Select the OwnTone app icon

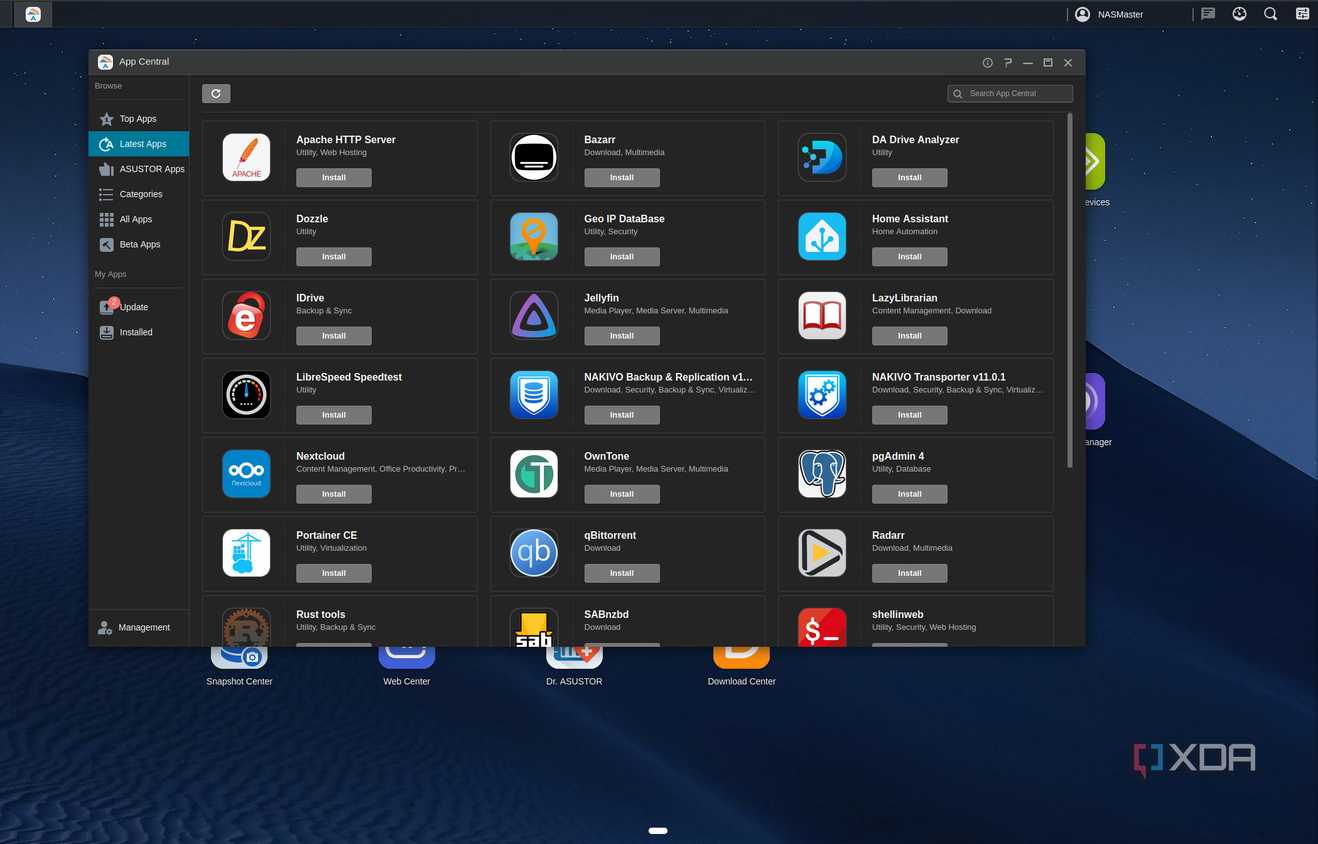pos(534,473)
